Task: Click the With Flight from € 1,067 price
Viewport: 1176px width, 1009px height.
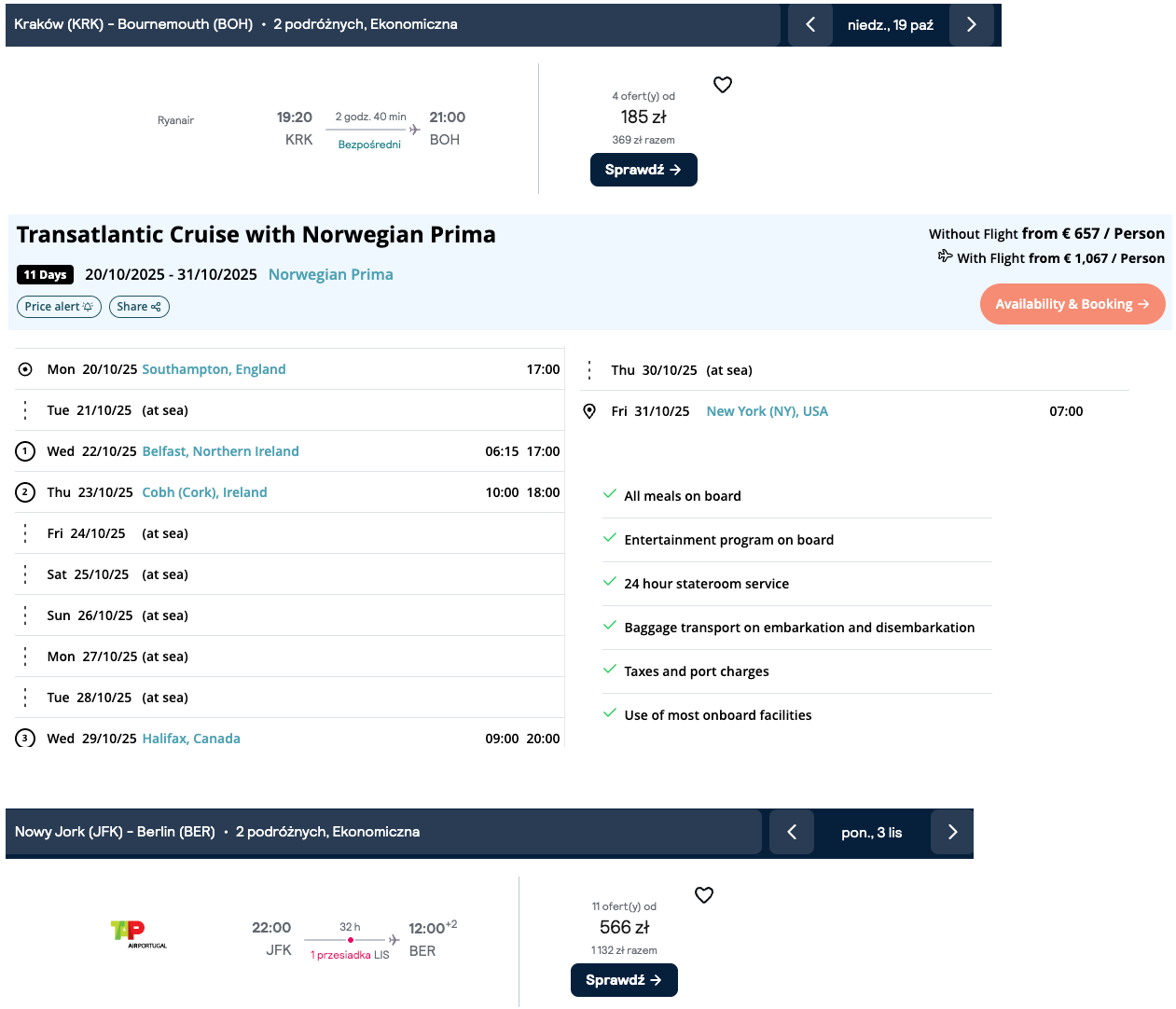Action: 1060,258
